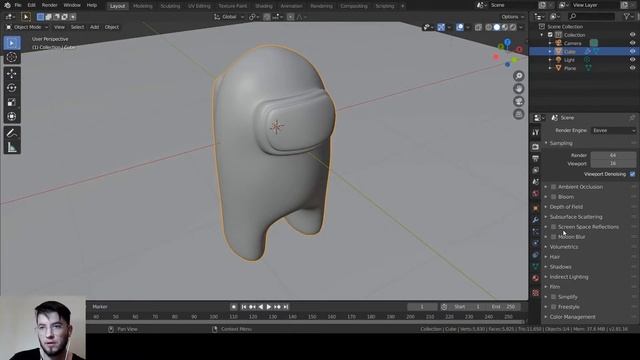The image size is (640, 360).
Task: Click the Blender logo icon
Action: pos(7,5)
